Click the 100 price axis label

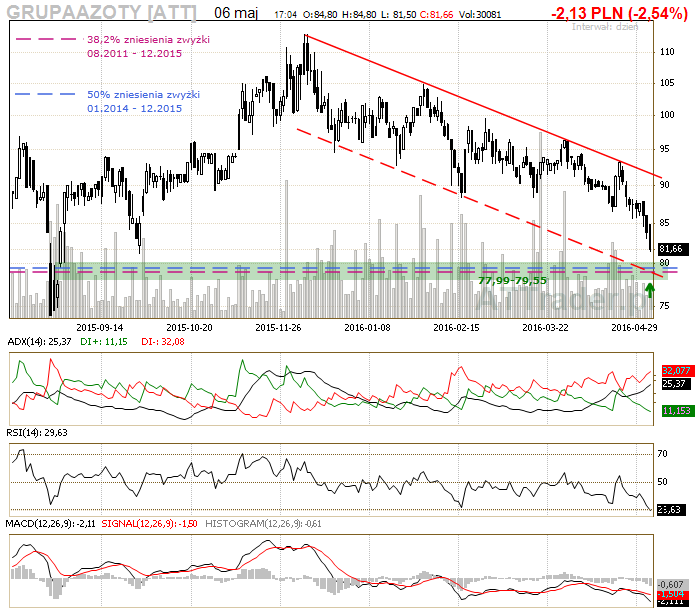(667, 115)
